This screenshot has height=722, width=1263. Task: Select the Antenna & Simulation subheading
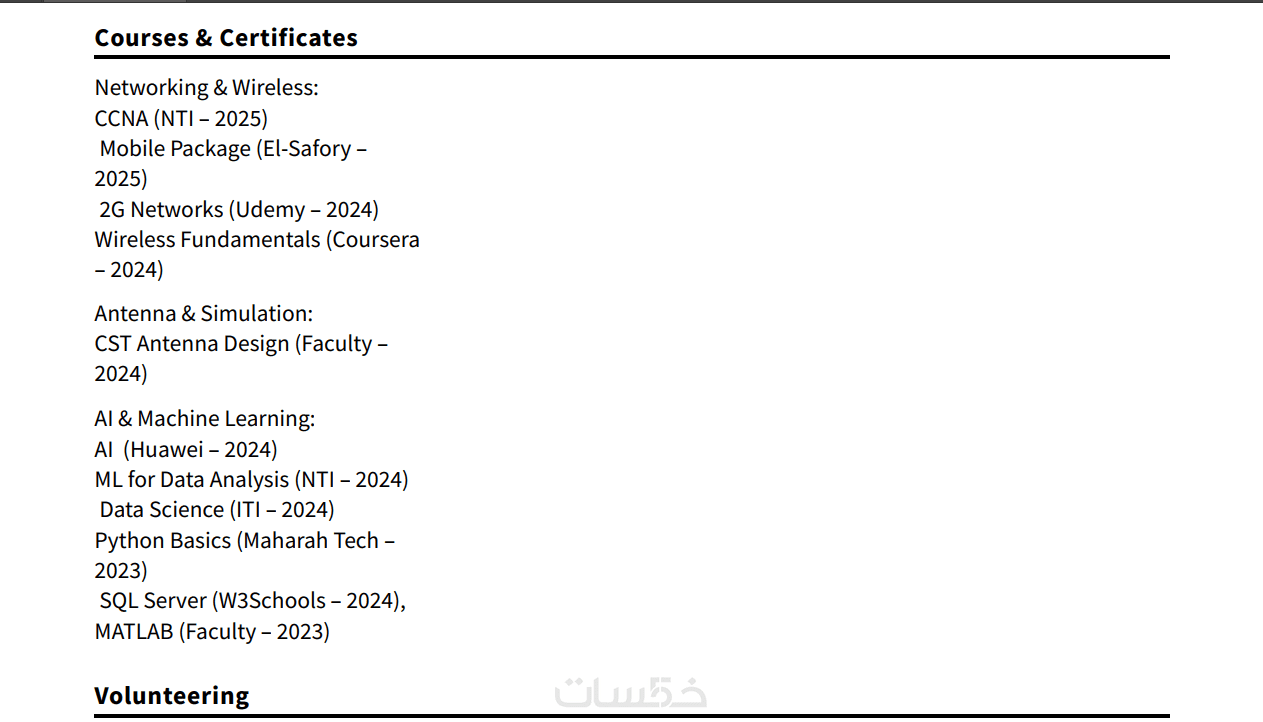click(203, 314)
